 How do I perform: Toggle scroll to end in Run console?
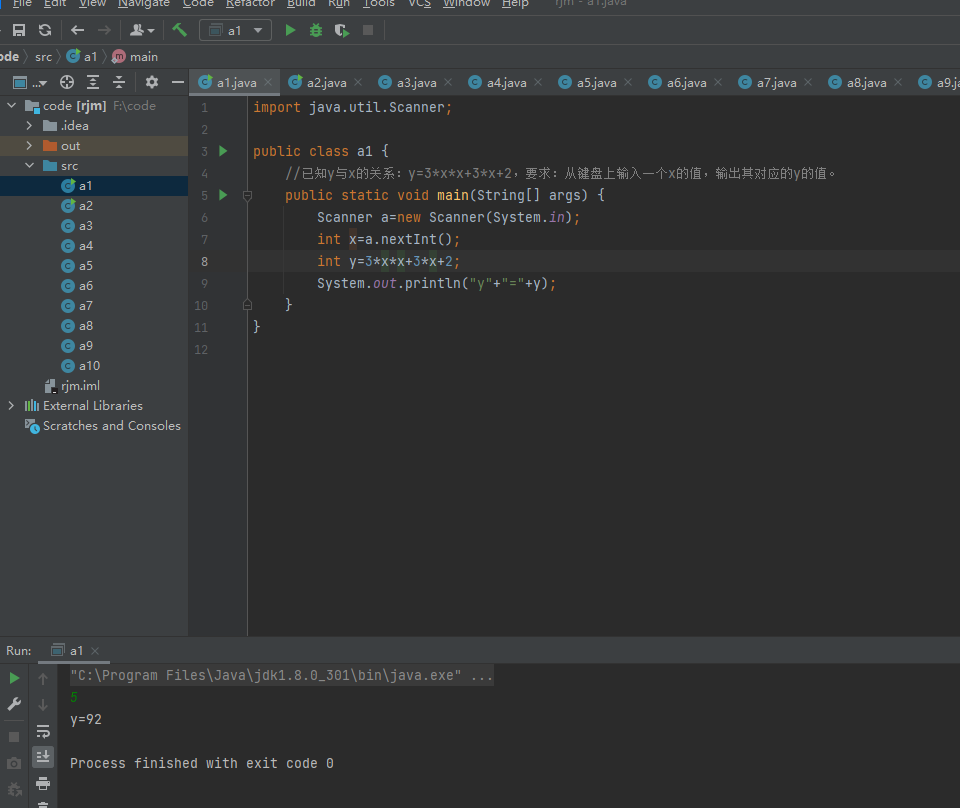(x=43, y=756)
